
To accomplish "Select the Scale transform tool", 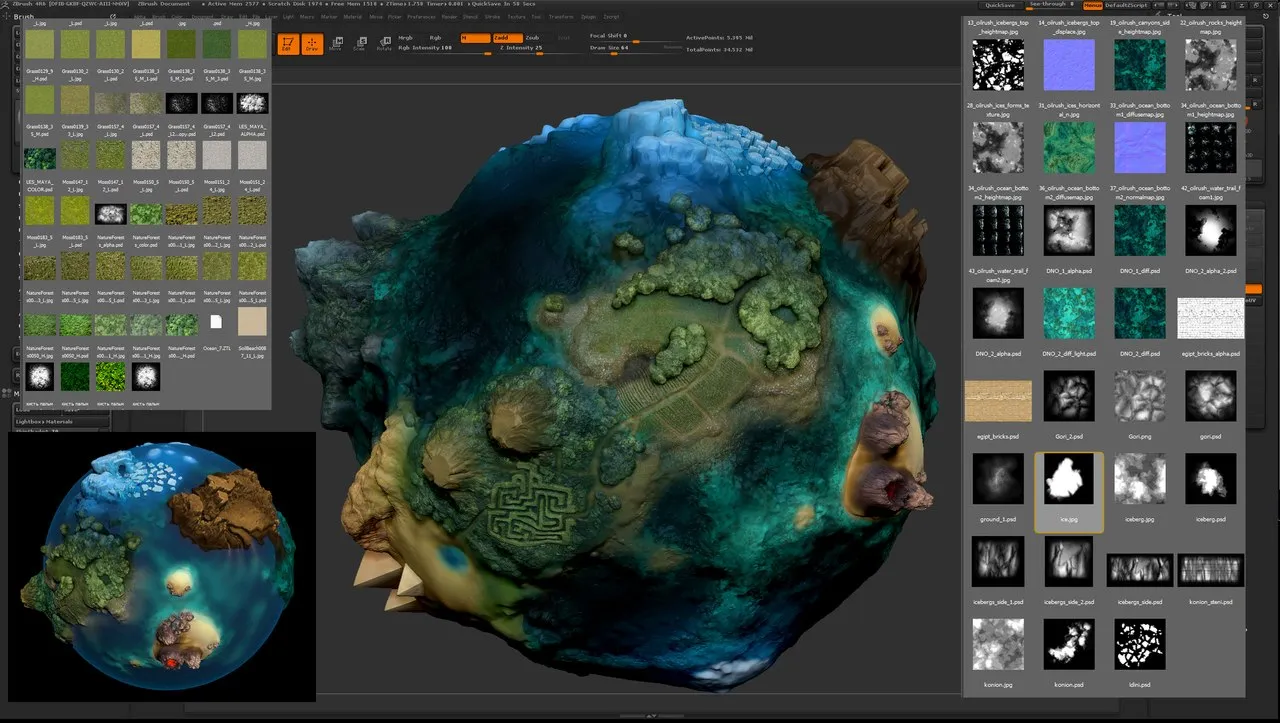I will coord(360,44).
